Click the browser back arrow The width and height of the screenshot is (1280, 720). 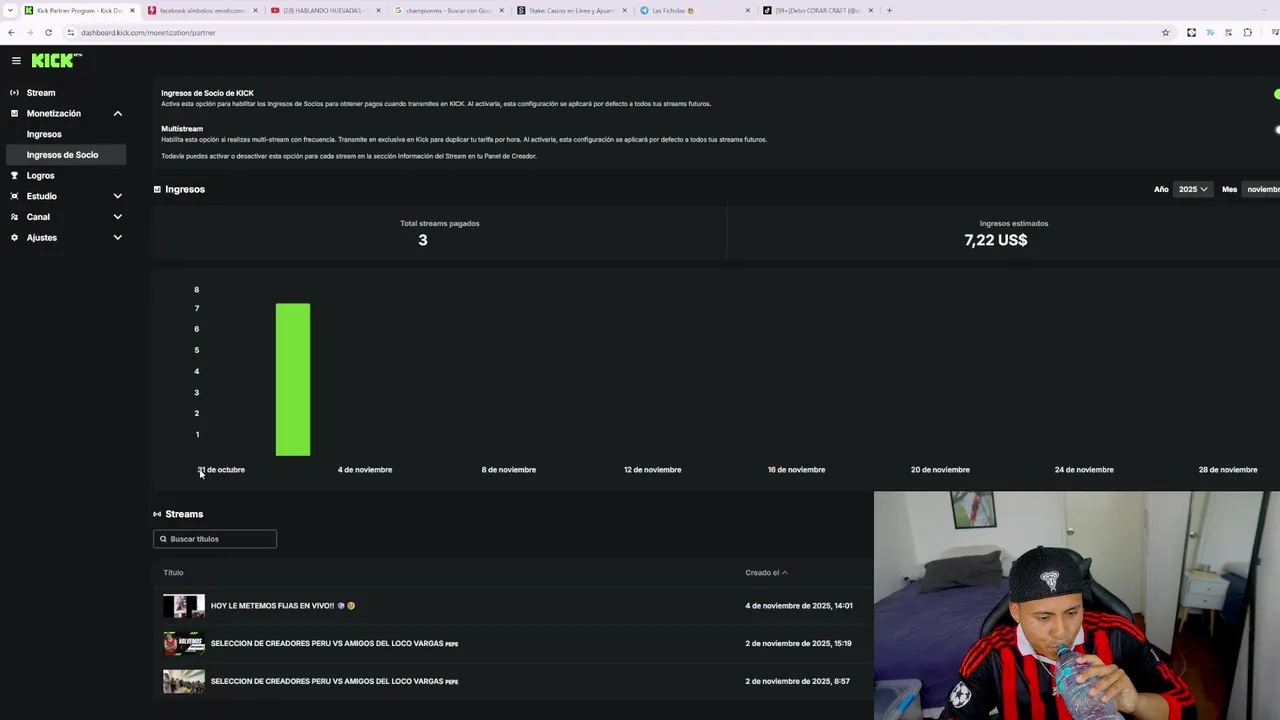[x=11, y=32]
